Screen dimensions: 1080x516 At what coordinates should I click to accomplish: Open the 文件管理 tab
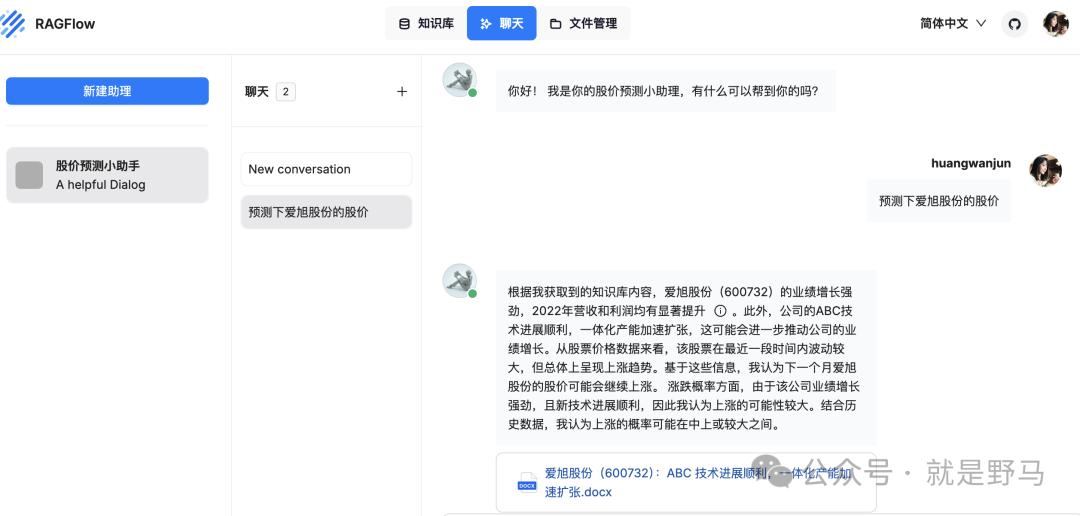(x=584, y=23)
